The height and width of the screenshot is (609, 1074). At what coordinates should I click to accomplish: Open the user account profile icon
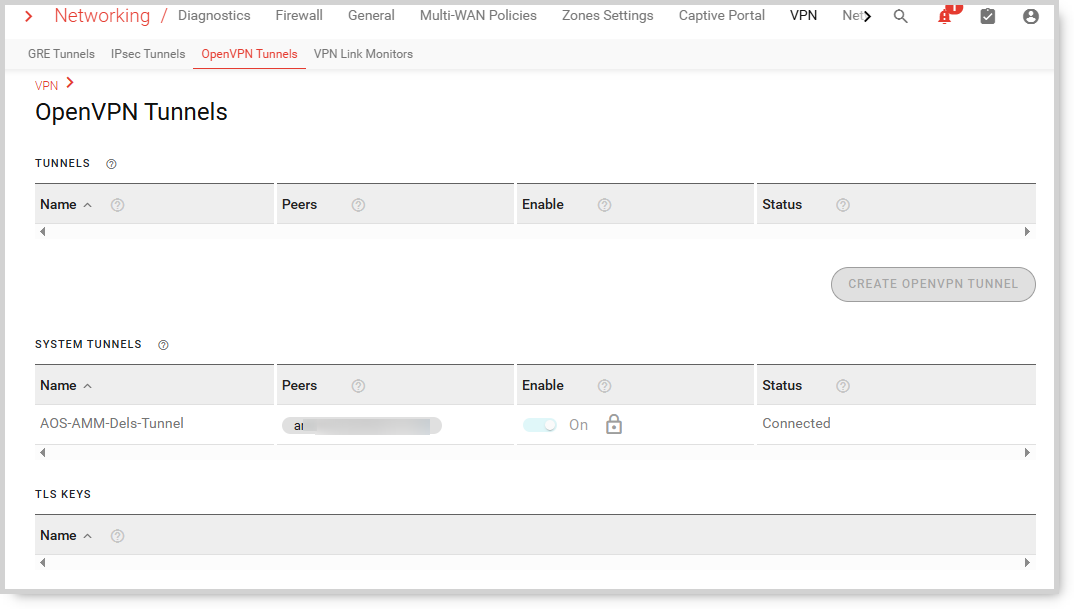1031,17
